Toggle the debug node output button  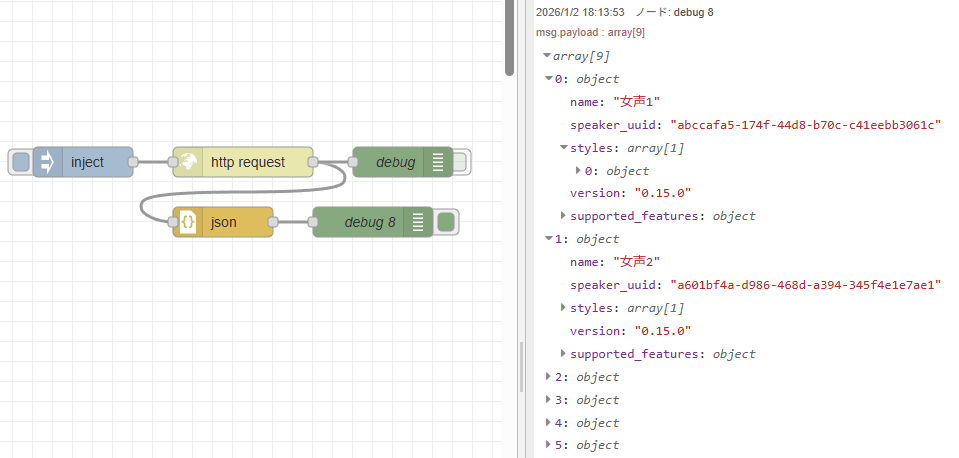(460, 162)
